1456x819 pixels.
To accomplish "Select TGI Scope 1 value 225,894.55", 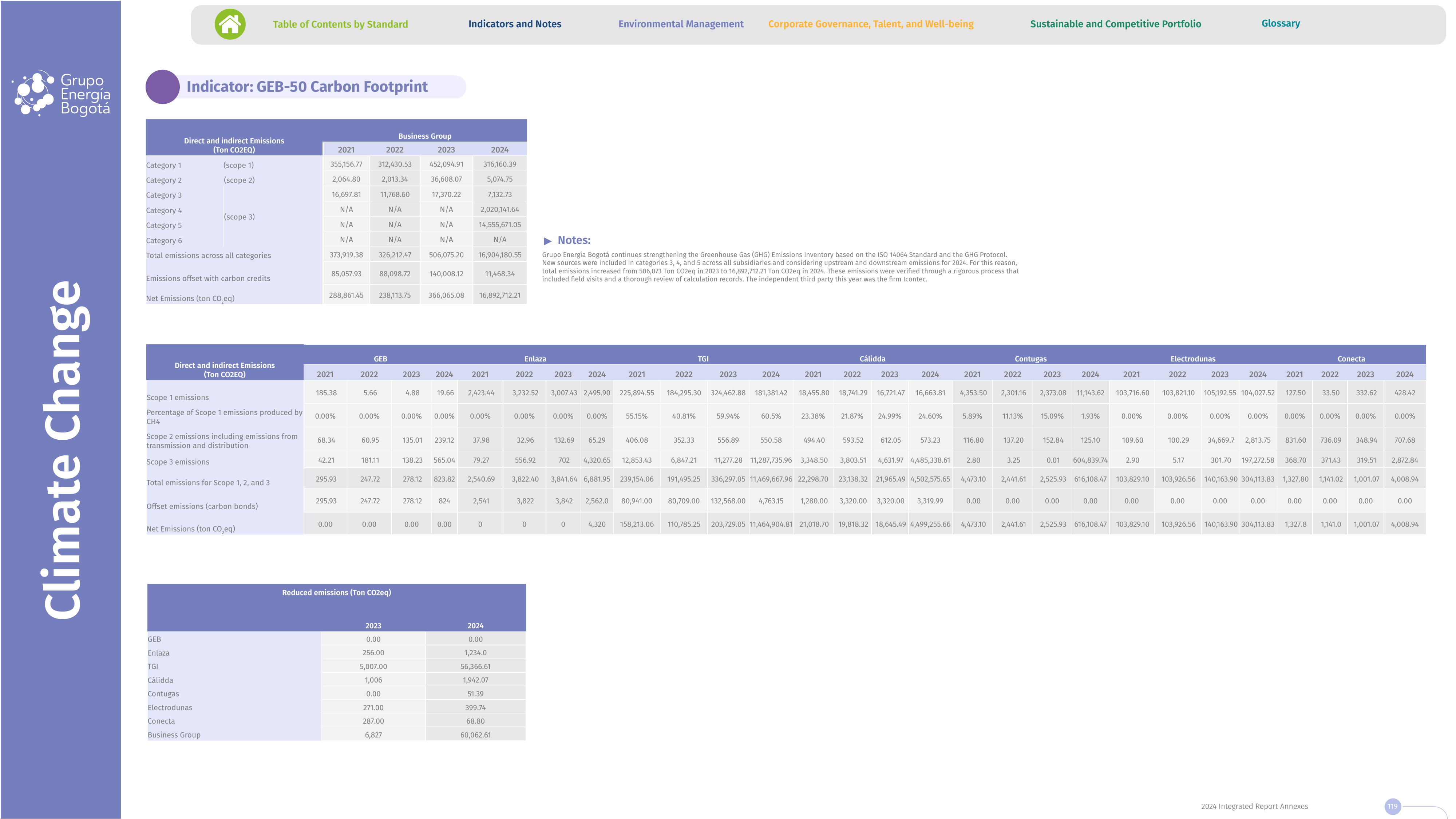I will pyautogui.click(x=636, y=393).
